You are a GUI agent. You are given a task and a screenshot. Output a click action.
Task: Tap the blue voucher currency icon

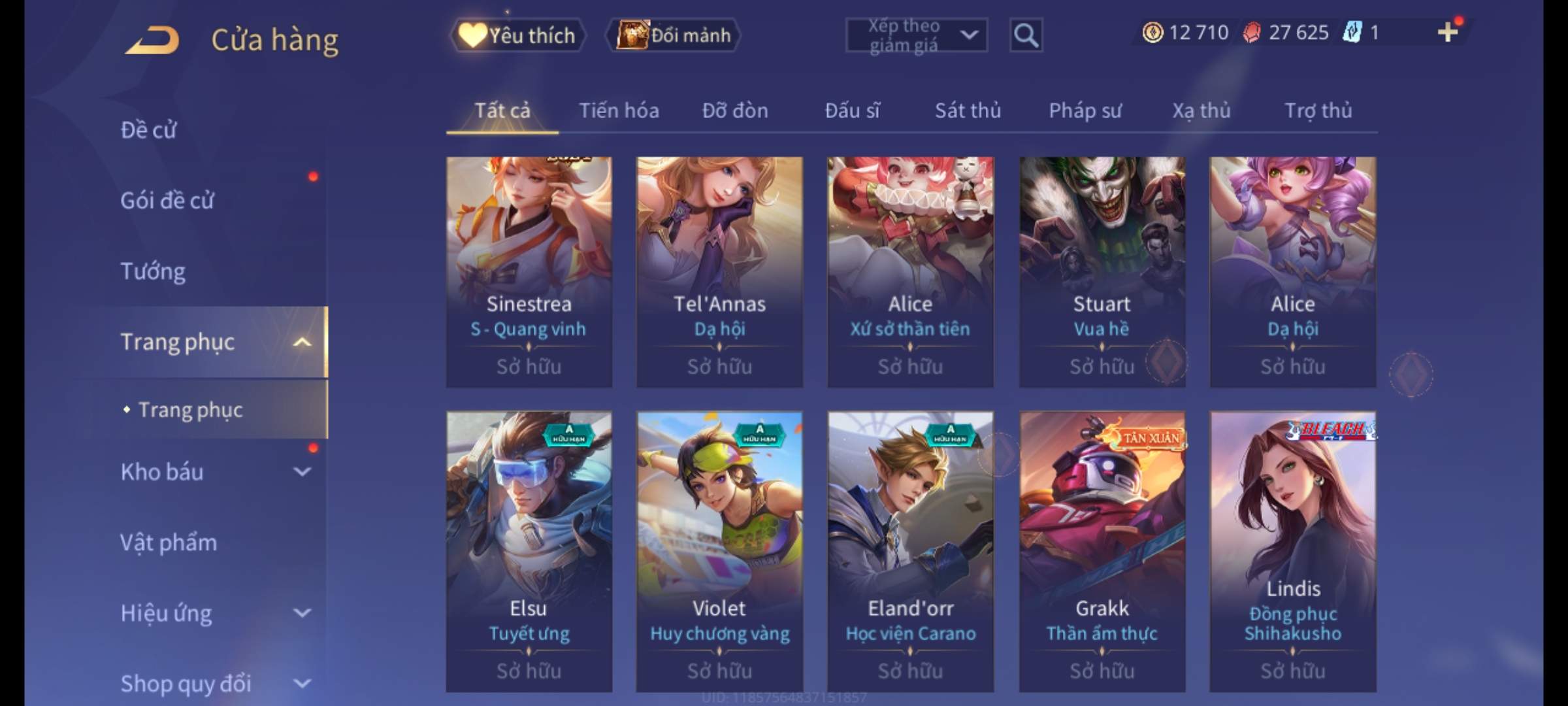(1352, 32)
